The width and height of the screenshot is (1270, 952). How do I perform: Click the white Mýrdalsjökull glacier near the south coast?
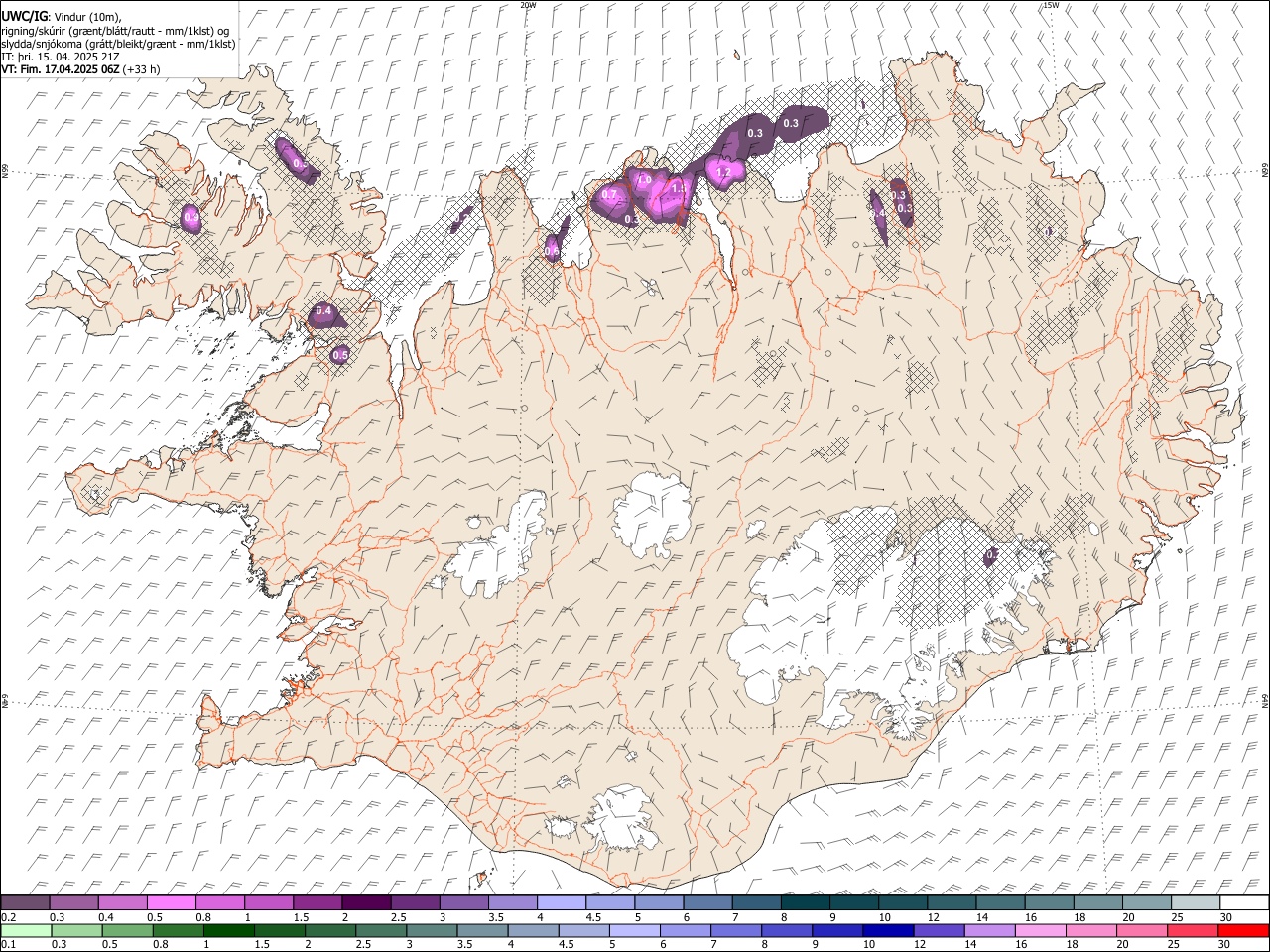coord(620,818)
